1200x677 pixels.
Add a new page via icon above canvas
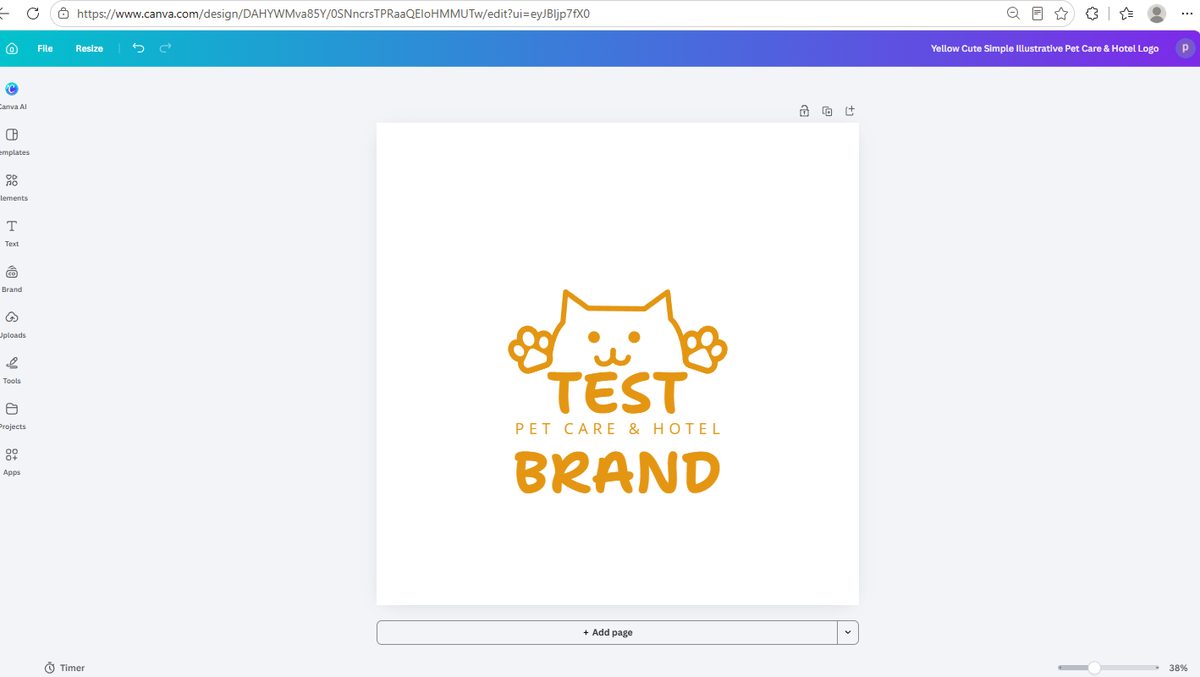coord(850,111)
